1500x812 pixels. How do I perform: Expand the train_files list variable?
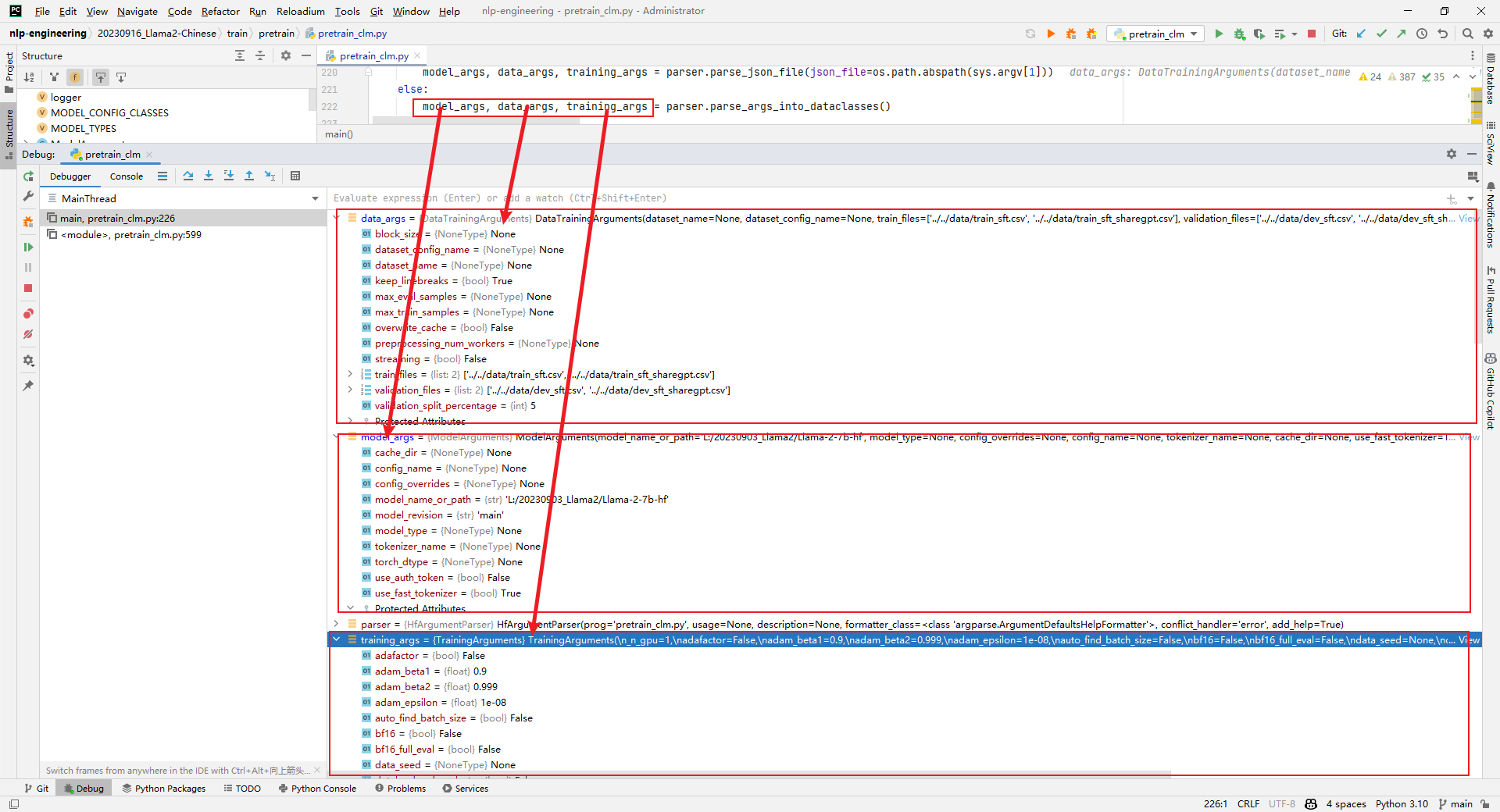(351, 375)
